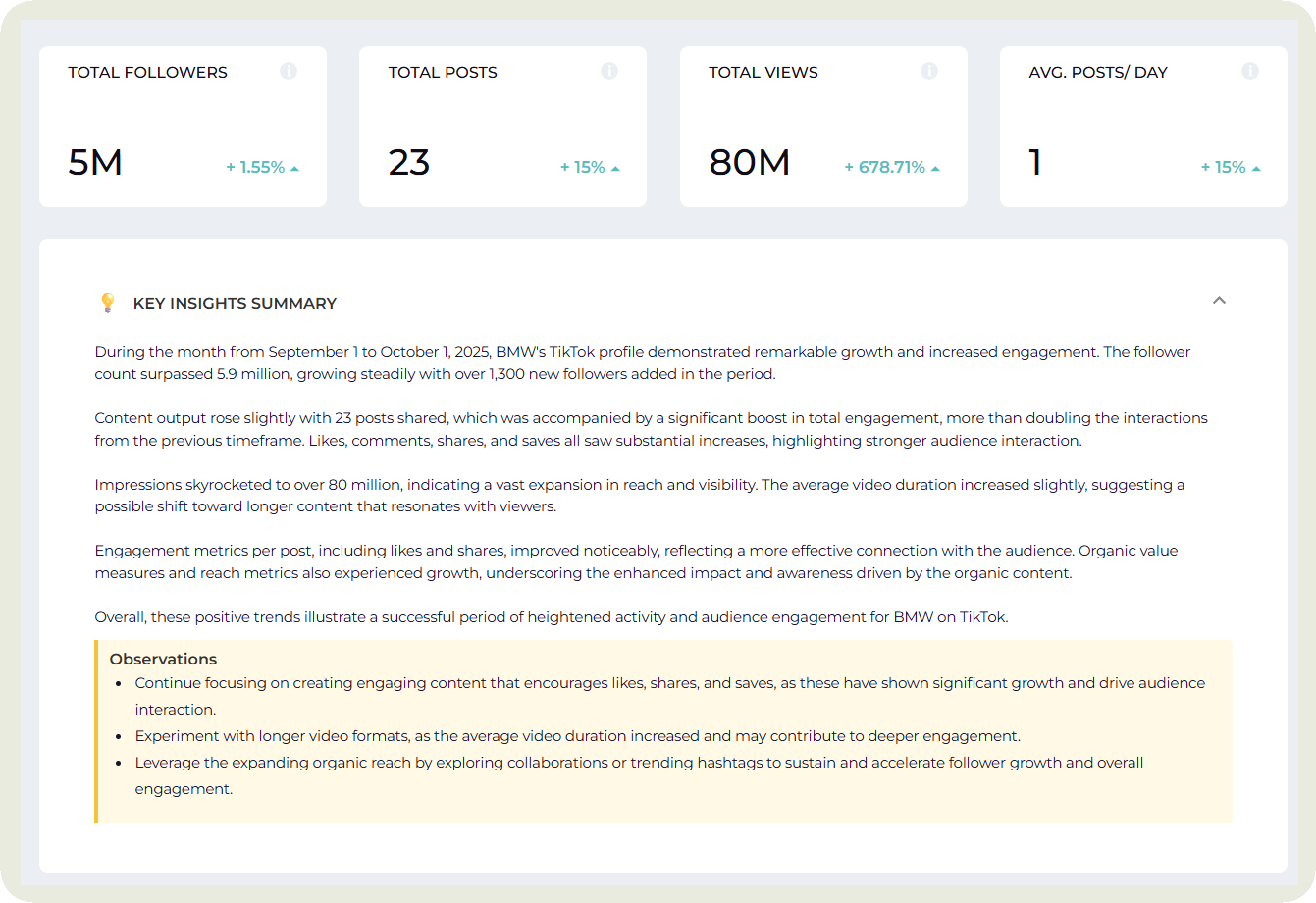This screenshot has height=903, width=1316.
Task: Click the up arrow in the Total Posts card
Action: (616, 169)
